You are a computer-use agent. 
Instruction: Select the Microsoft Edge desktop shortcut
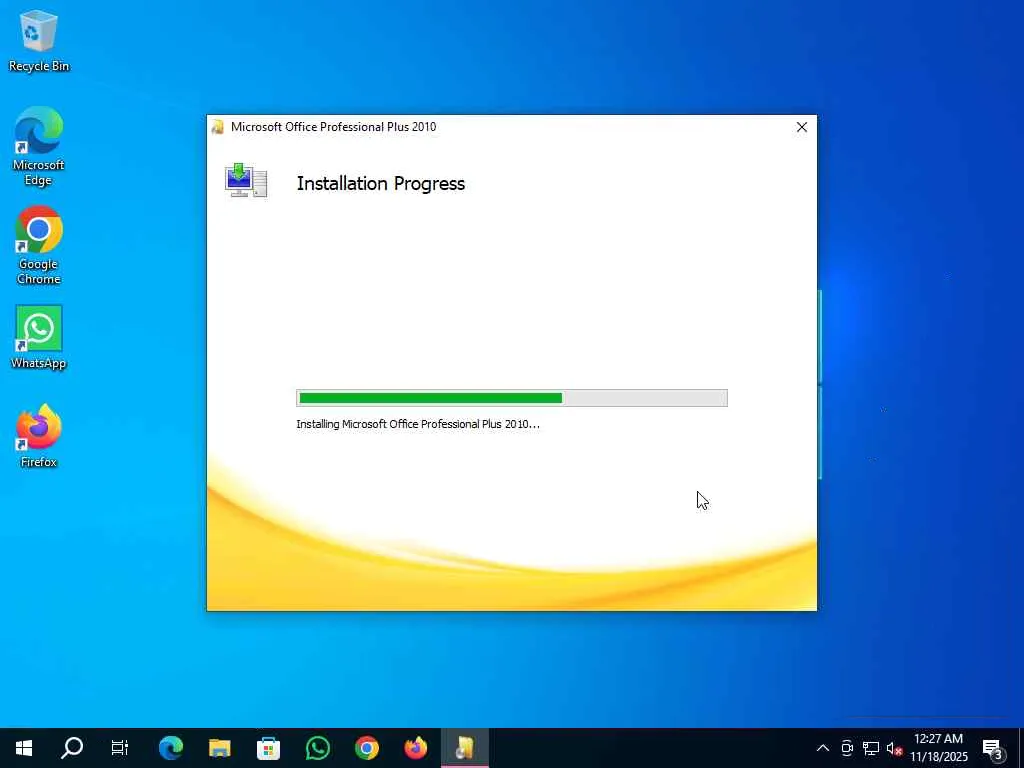click(x=39, y=146)
